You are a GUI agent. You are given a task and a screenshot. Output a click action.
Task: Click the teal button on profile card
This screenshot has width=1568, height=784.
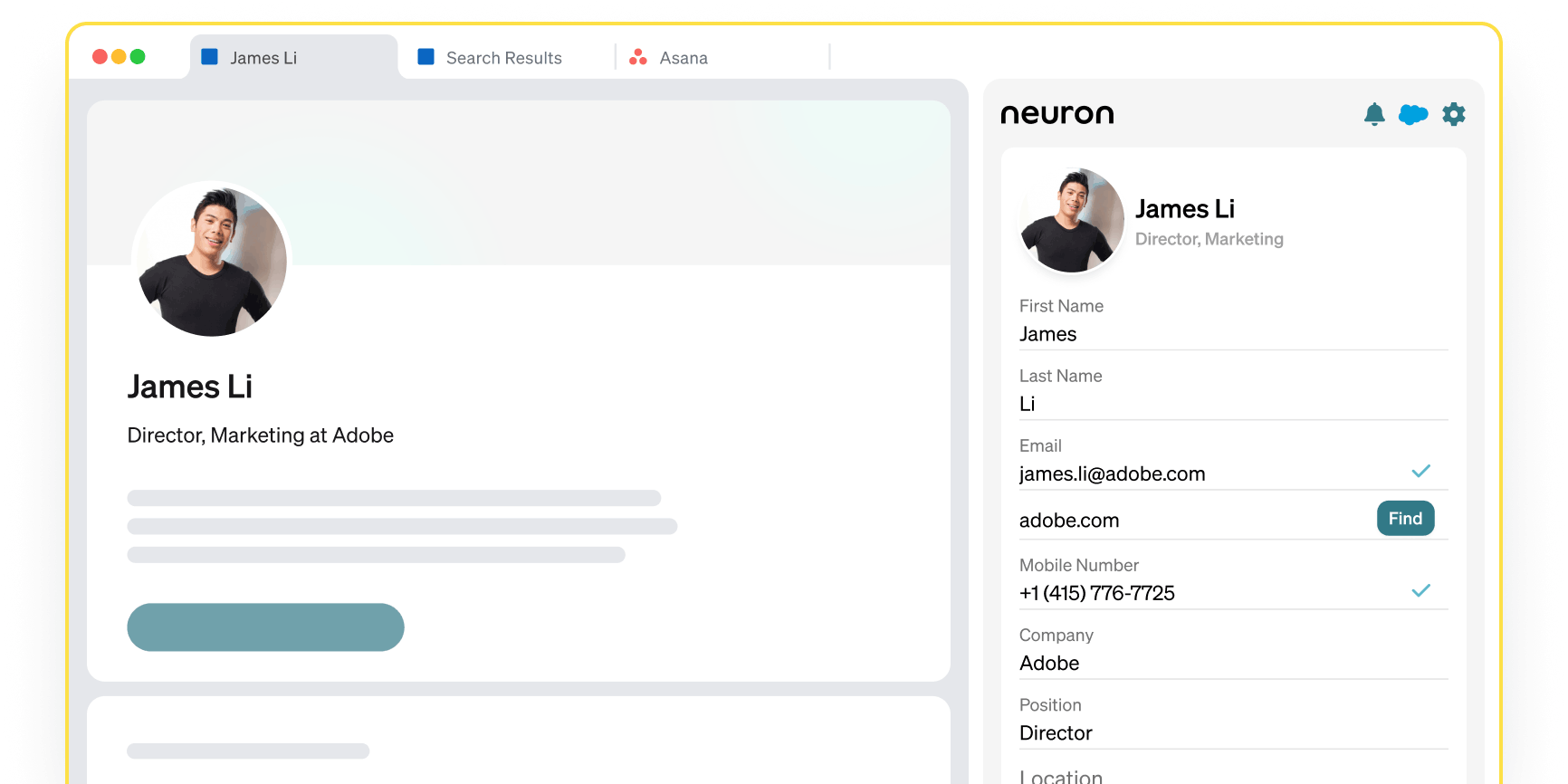[265, 627]
